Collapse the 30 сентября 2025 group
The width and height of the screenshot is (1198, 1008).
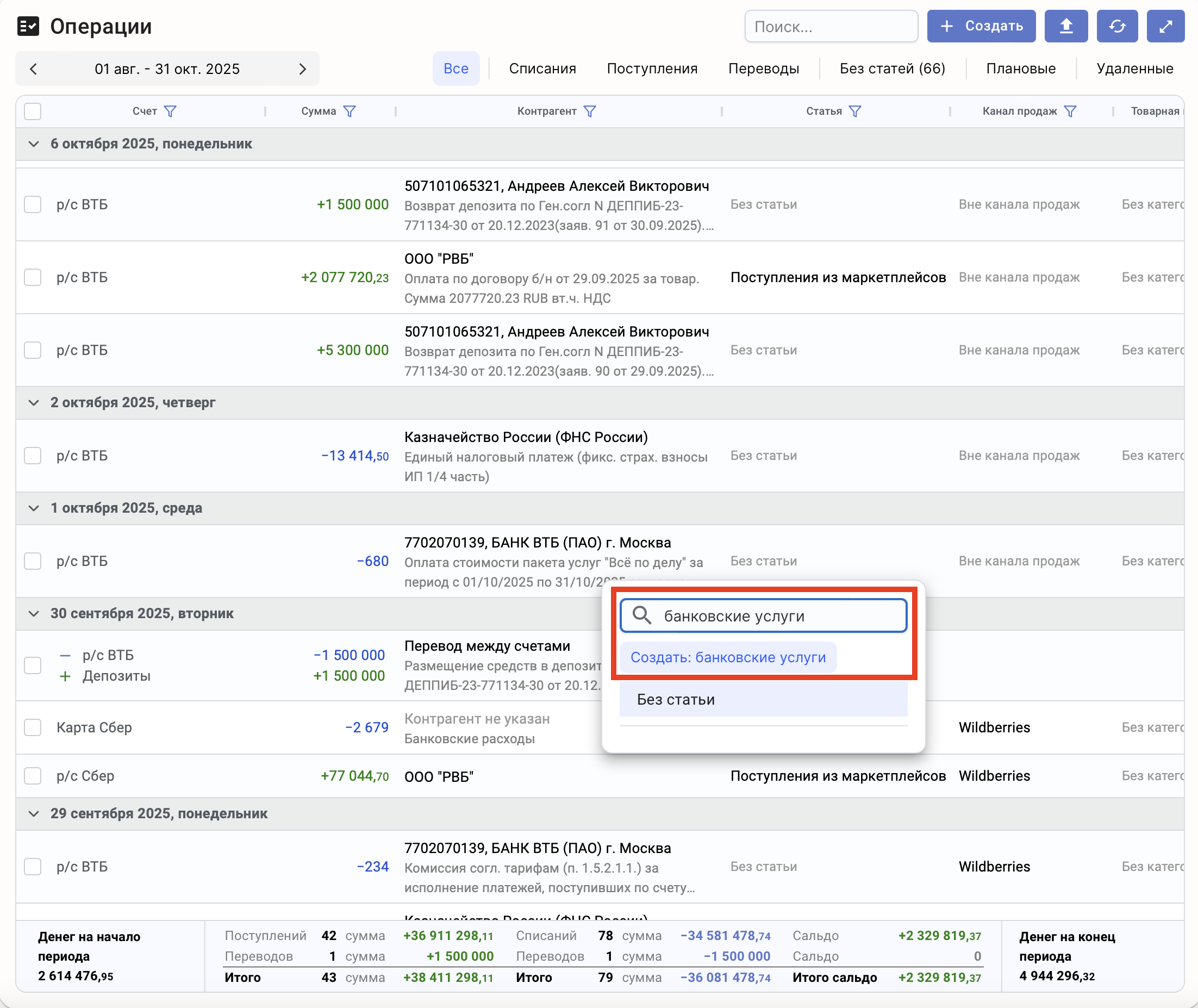tap(34, 614)
